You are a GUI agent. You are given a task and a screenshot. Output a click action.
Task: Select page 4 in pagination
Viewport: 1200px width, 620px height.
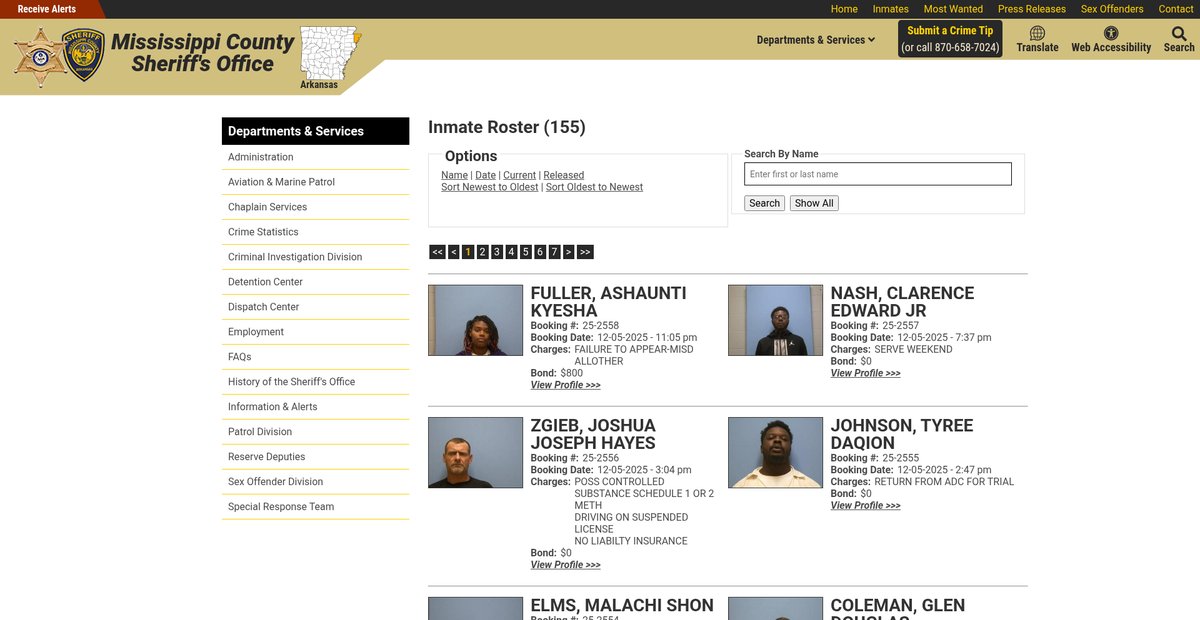511,252
